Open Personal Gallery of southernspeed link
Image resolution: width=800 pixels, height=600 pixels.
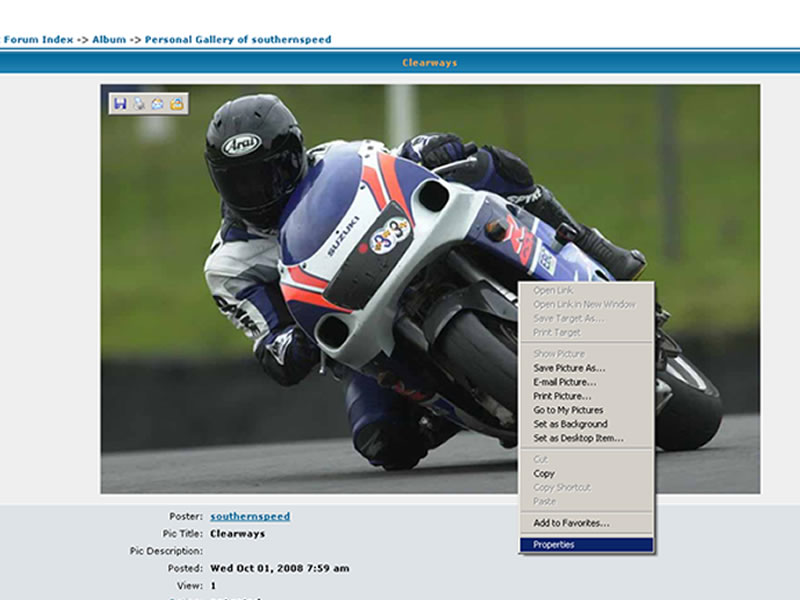[238, 40]
